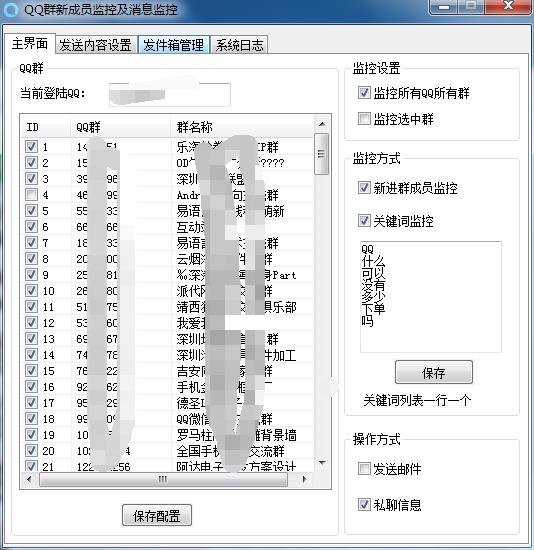Click inside the keyword list text box

coord(431,297)
